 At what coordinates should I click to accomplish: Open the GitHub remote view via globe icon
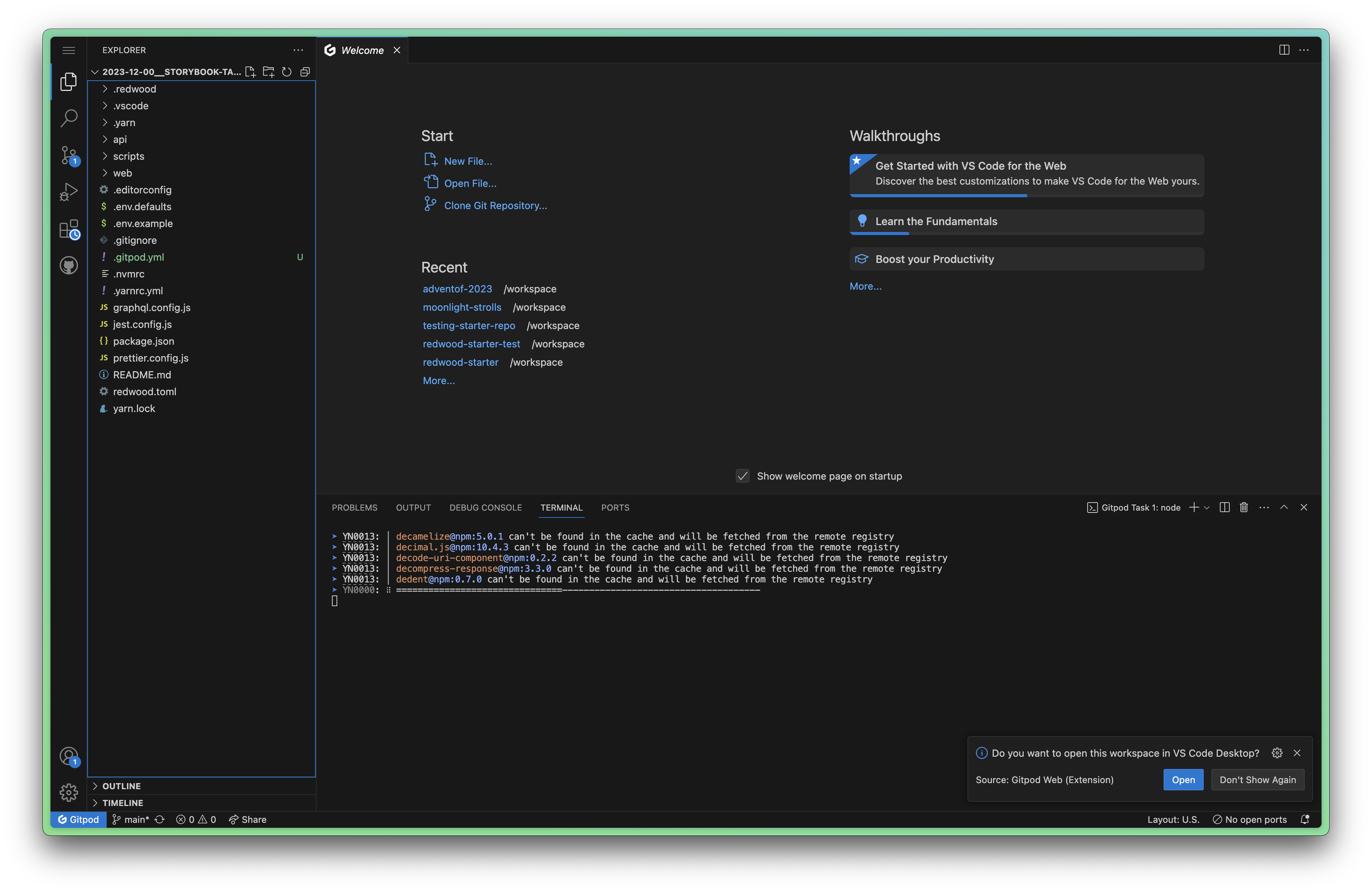point(68,265)
